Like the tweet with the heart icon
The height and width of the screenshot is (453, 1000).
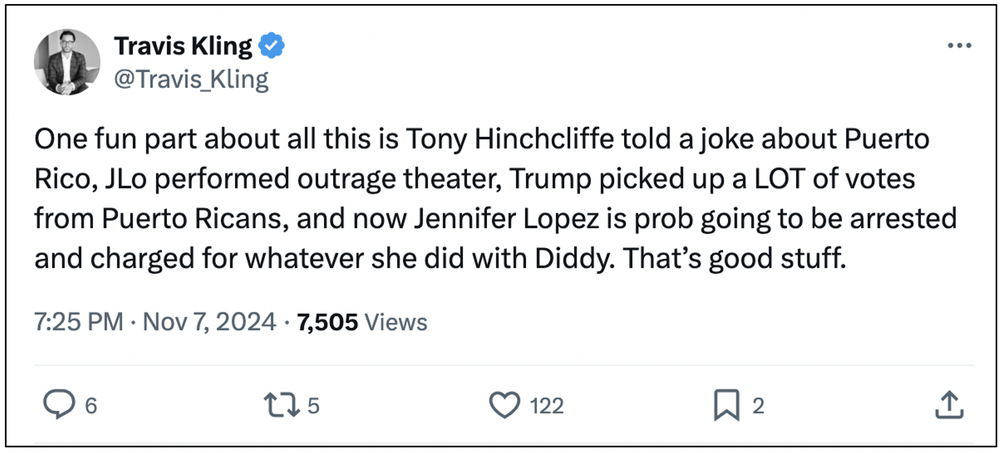pyautogui.click(x=507, y=404)
